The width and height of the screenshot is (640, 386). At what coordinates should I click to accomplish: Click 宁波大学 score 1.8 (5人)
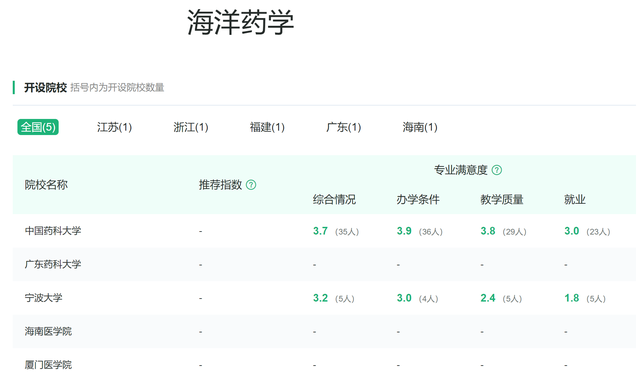coord(585,298)
